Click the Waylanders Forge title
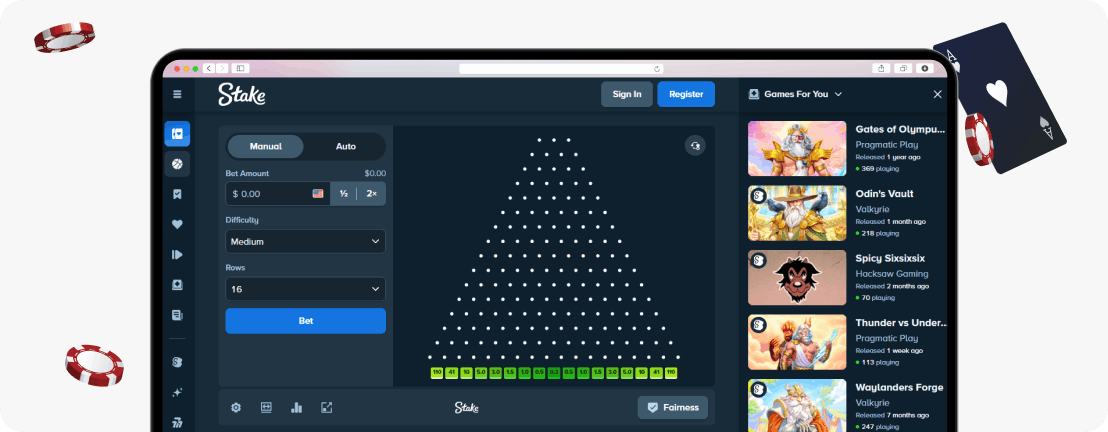Viewport: 1108px width, 432px height. [900, 387]
